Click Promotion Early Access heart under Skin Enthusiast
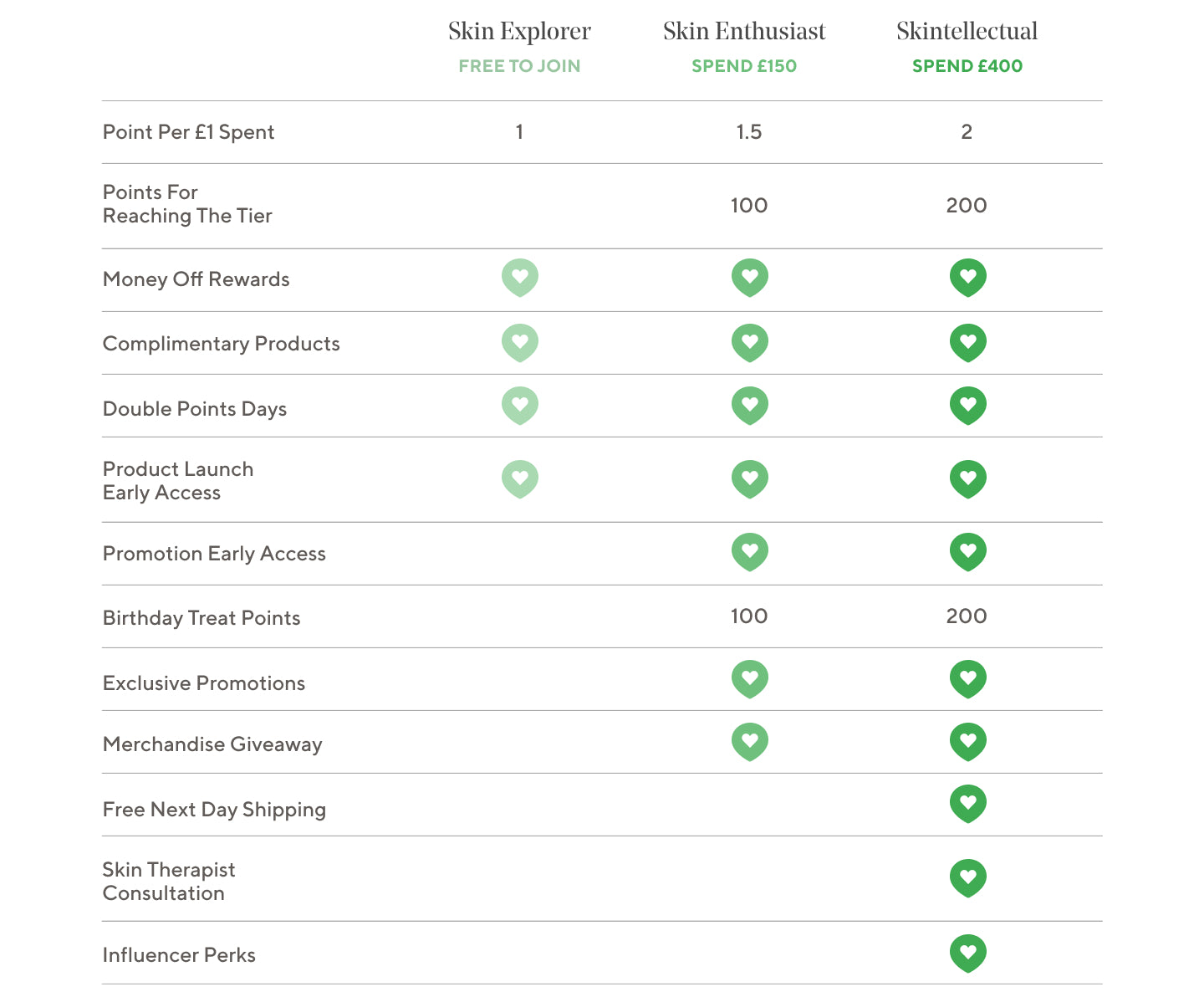The image size is (1204, 997). 750,552
